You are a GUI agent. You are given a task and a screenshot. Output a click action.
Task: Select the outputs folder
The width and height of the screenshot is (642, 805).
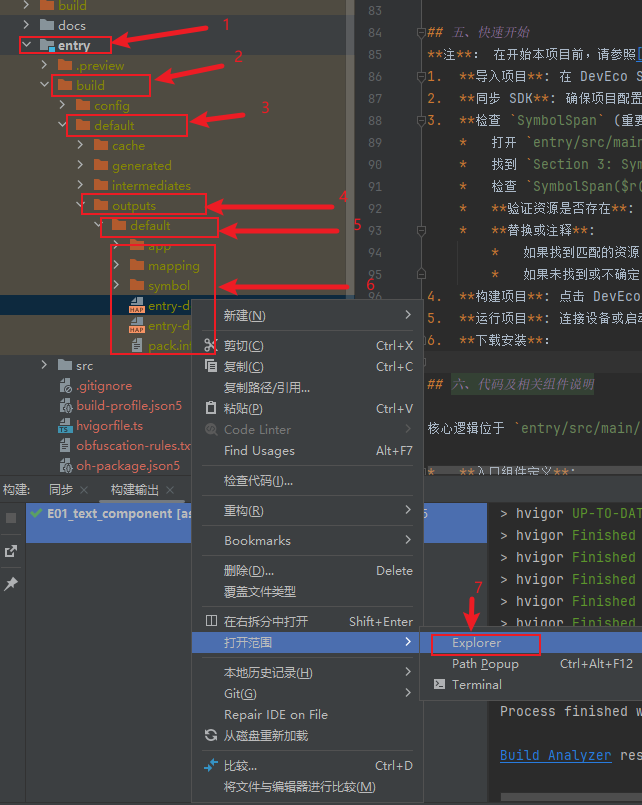(x=133, y=205)
